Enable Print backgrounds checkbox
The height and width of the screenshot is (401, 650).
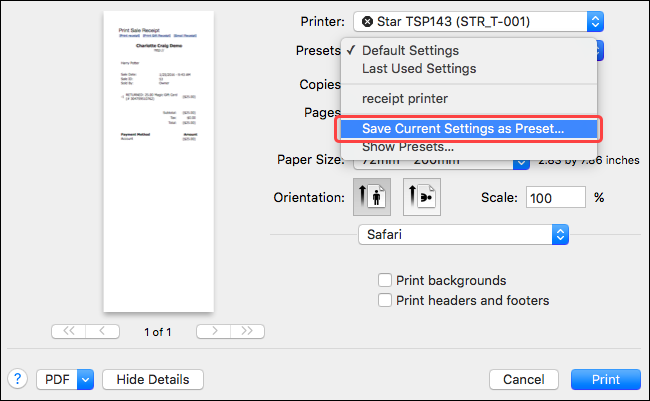[385, 280]
